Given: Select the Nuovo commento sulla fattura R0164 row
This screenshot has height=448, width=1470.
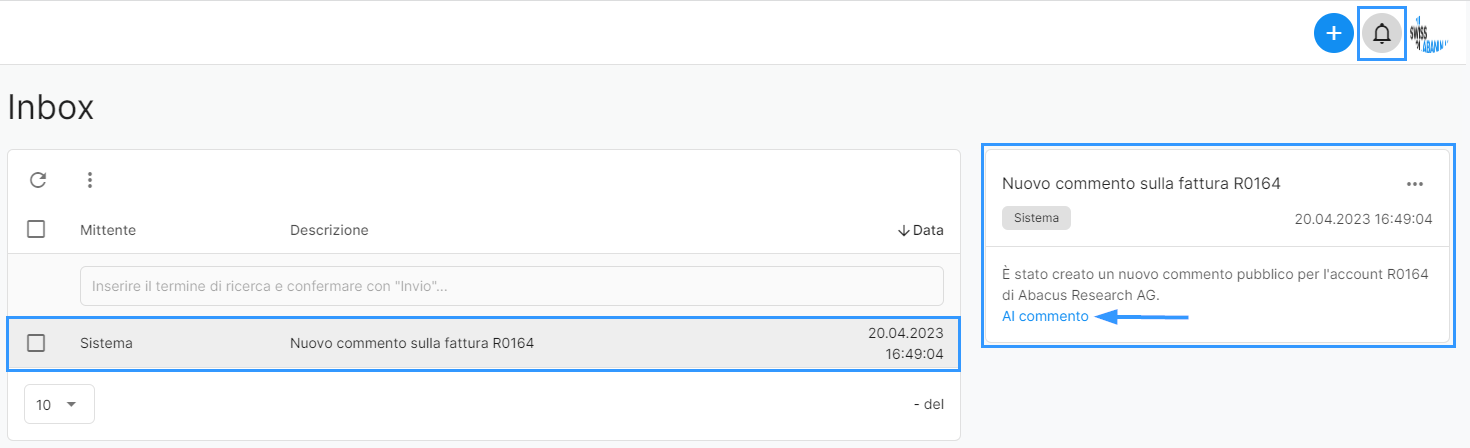Looking at the screenshot, I should click(484, 343).
